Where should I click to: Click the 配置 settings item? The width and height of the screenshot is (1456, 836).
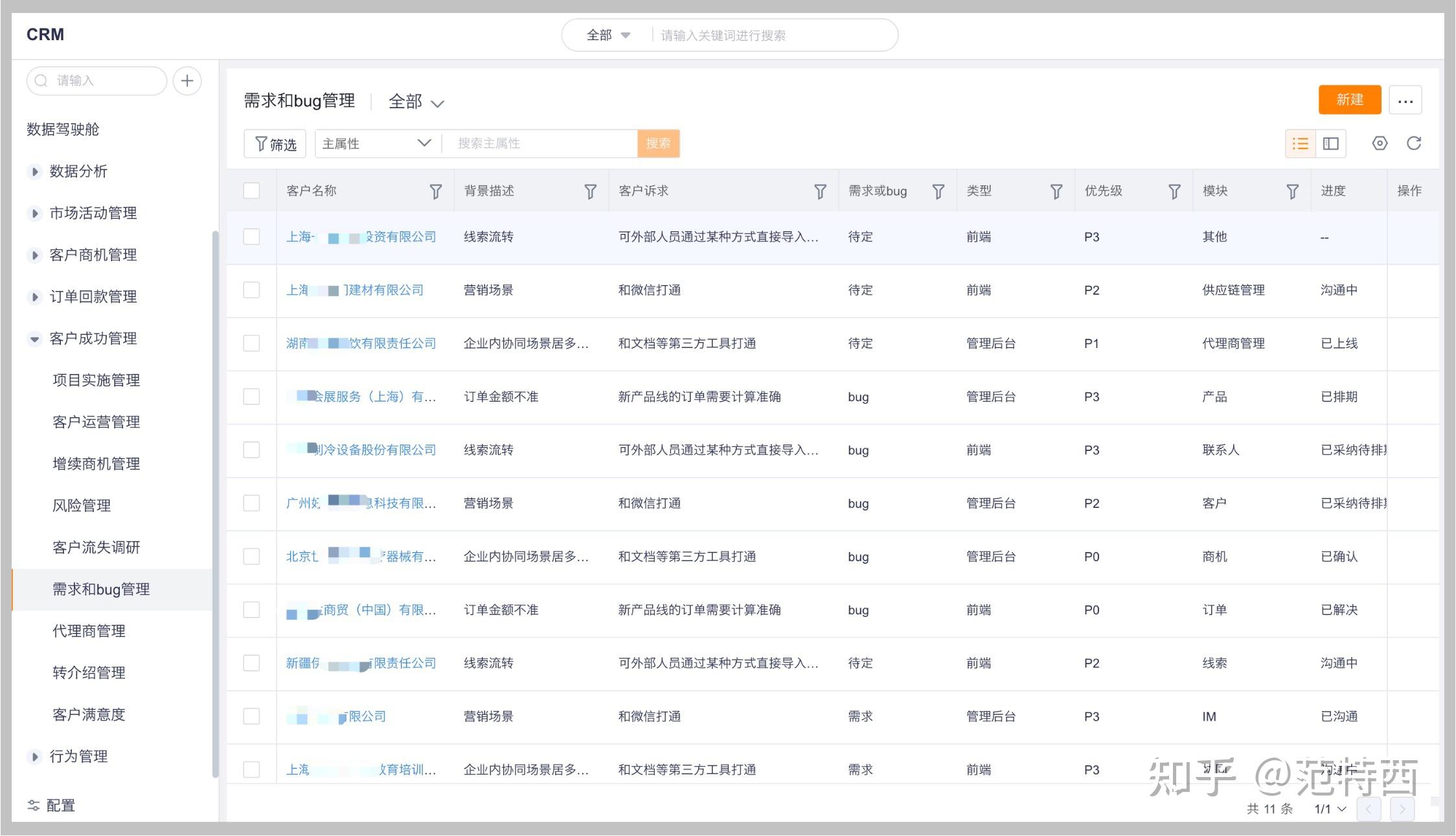tap(51, 806)
